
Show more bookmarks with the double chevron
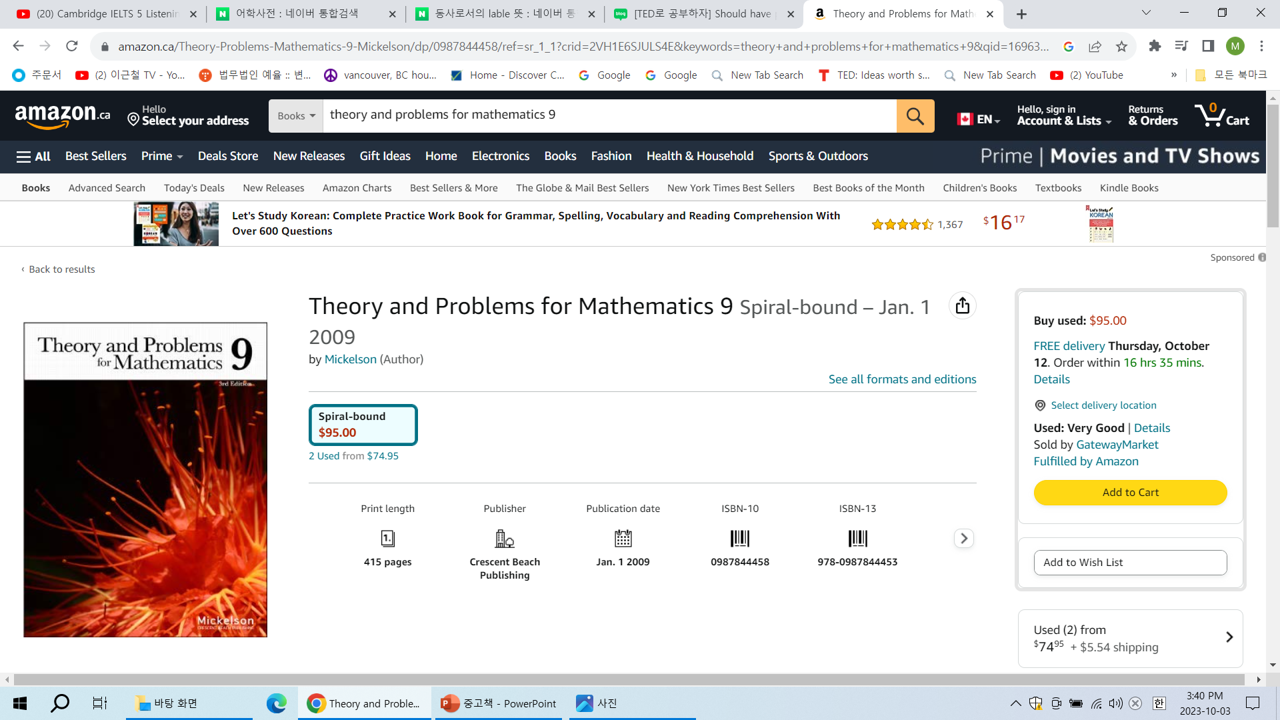(1173, 75)
